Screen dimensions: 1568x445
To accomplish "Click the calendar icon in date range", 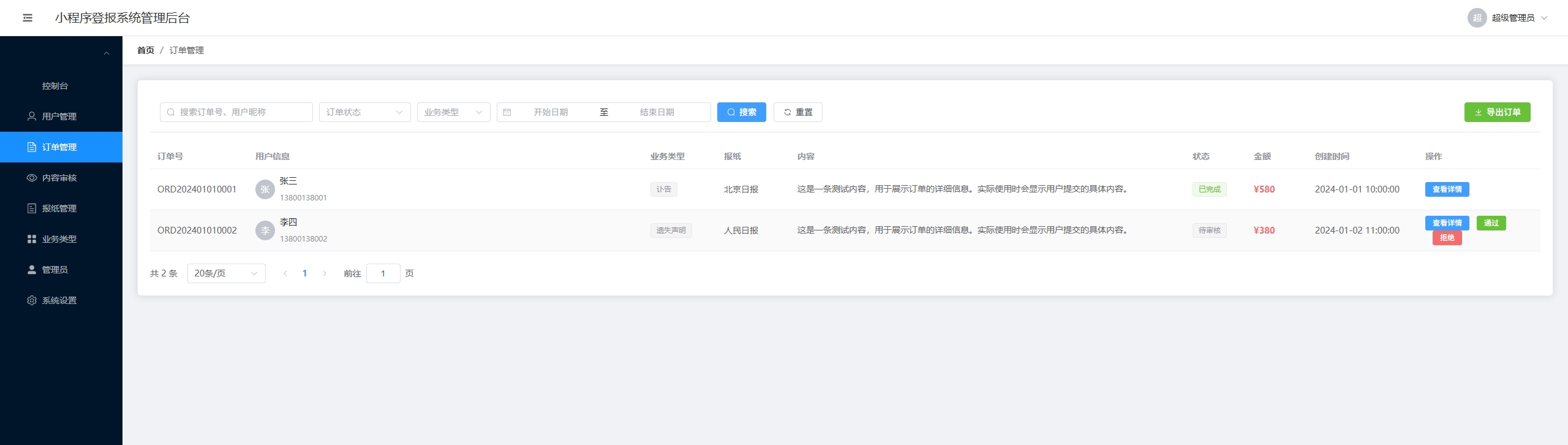I will [x=507, y=112].
